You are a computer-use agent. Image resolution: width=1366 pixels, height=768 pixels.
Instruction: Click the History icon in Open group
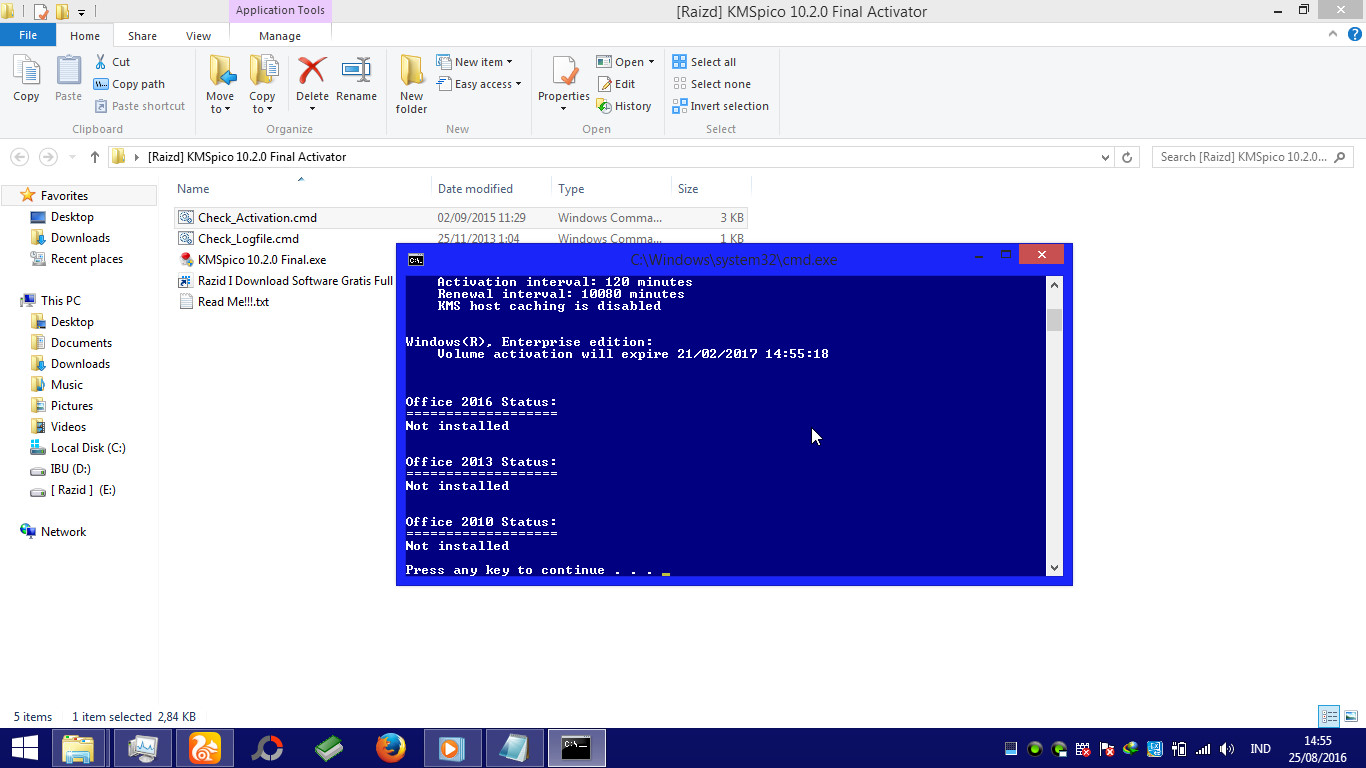(625, 106)
